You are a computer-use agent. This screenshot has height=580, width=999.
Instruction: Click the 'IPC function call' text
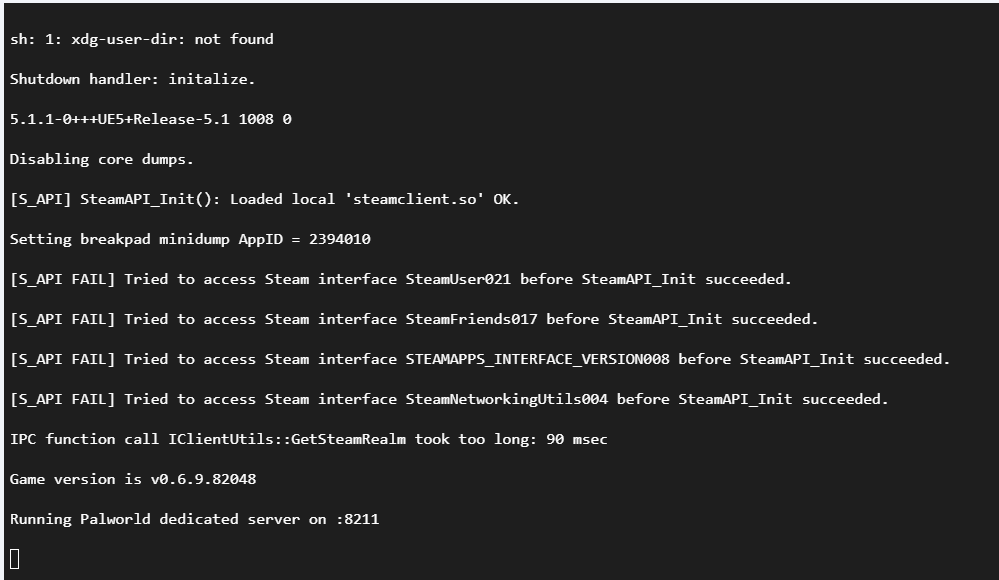point(80,439)
